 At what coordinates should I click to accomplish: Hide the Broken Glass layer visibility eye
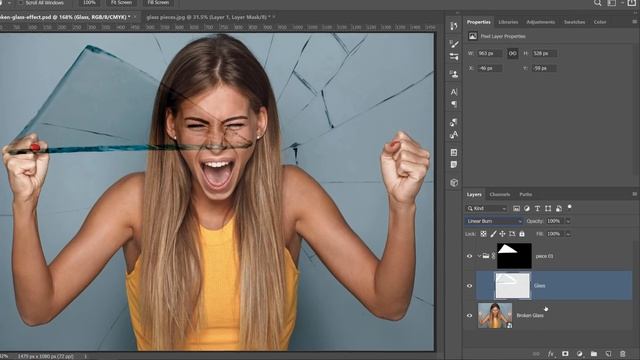click(x=469, y=316)
